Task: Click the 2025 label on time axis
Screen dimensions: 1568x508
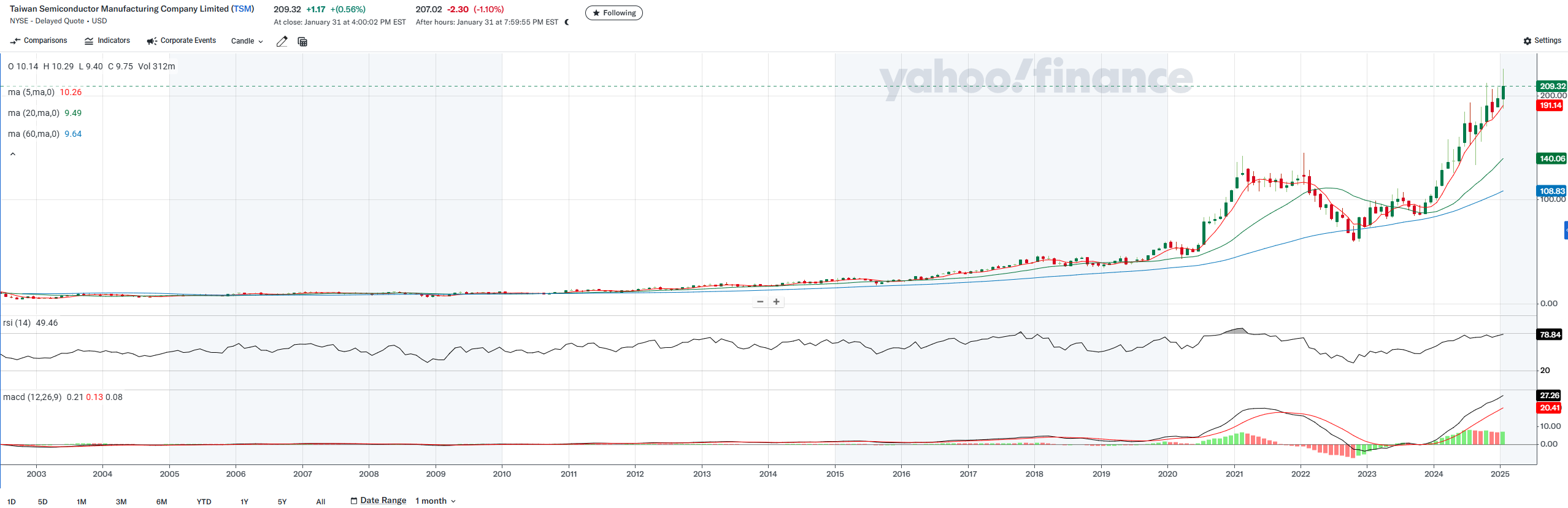Action: pos(1500,474)
